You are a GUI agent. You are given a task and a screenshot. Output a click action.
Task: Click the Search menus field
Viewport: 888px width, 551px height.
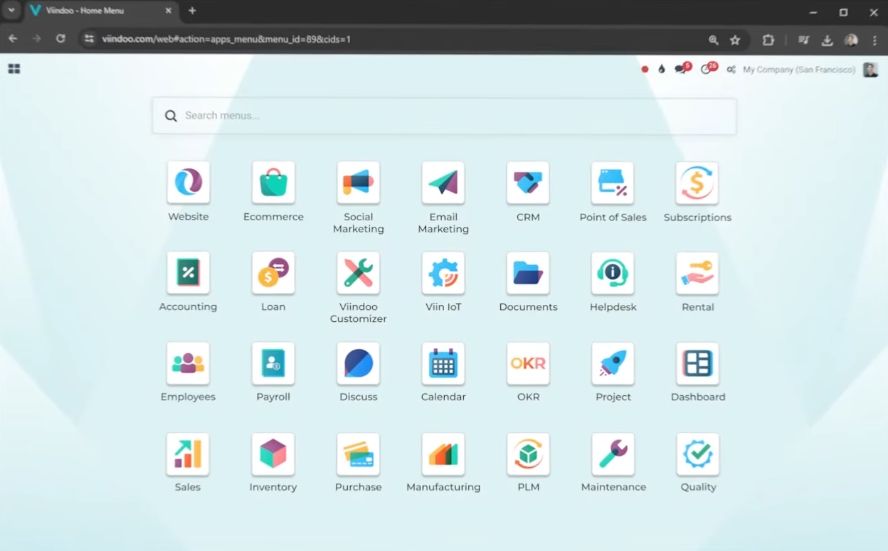444,116
